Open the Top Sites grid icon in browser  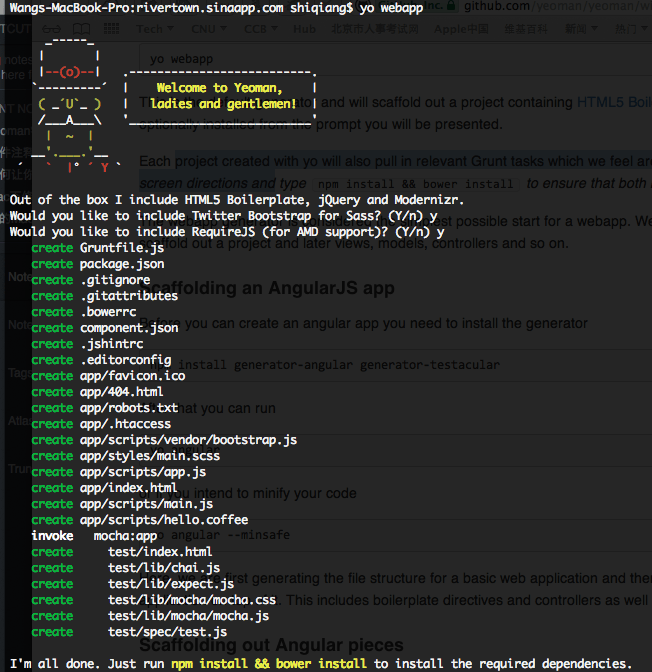coord(111,29)
